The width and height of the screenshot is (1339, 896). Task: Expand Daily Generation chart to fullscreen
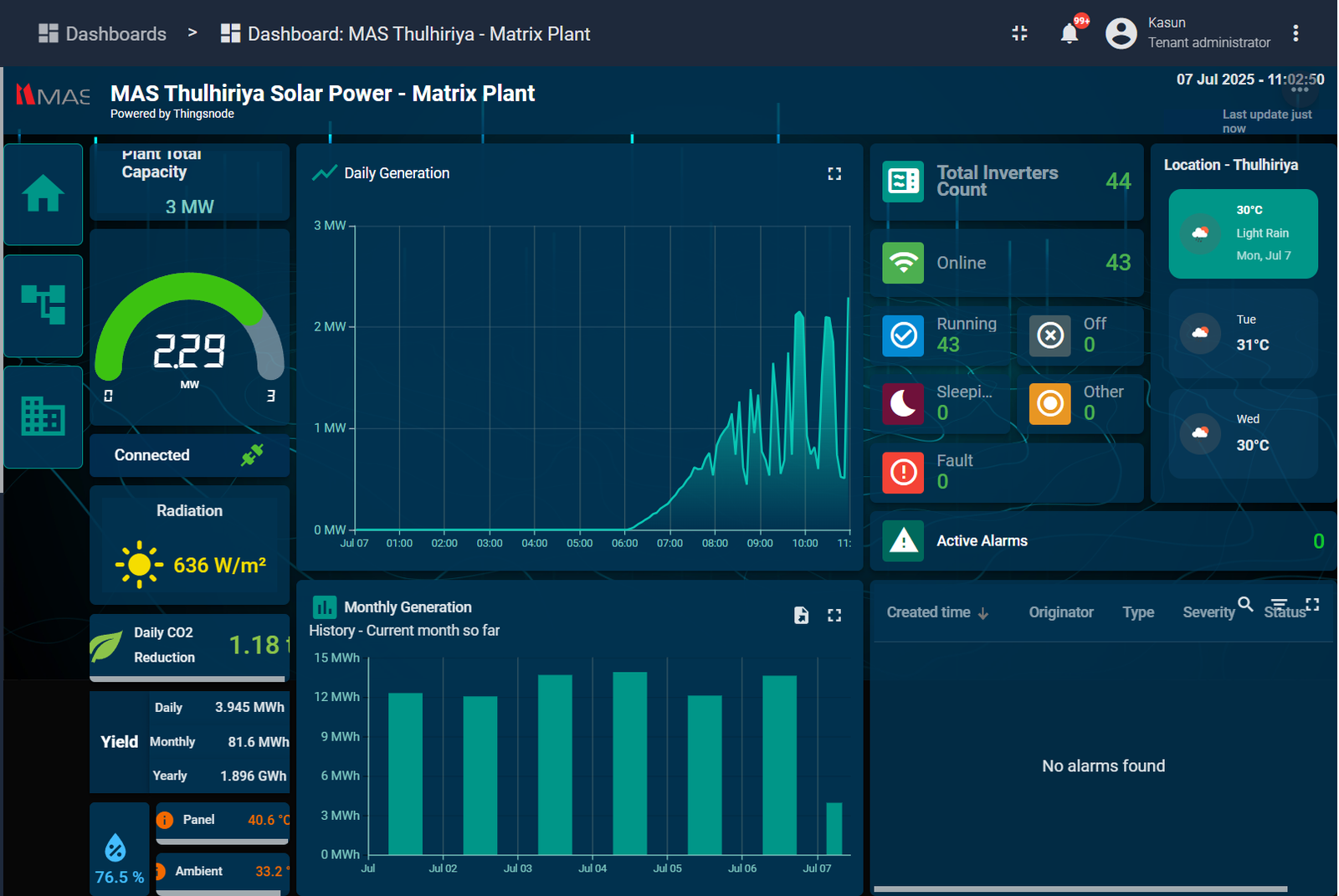834,173
